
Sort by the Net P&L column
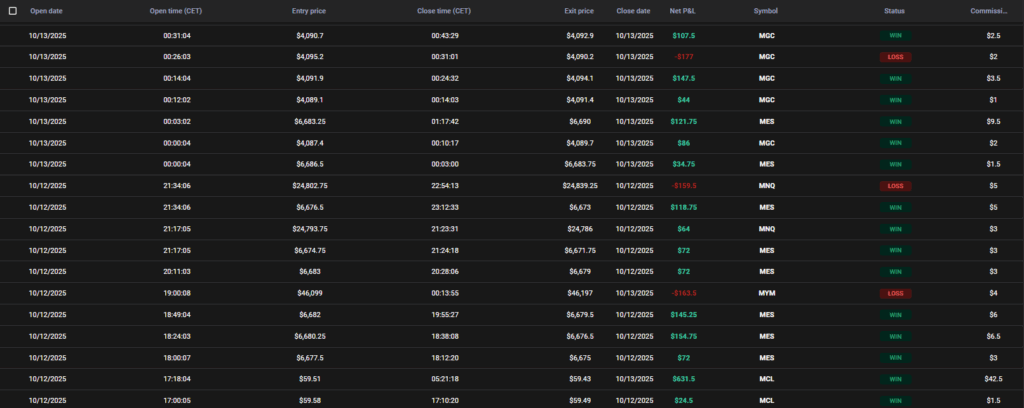pyautogui.click(x=683, y=11)
